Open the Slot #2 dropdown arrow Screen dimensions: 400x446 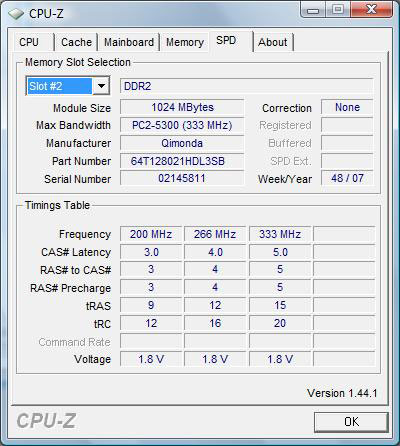(x=101, y=86)
